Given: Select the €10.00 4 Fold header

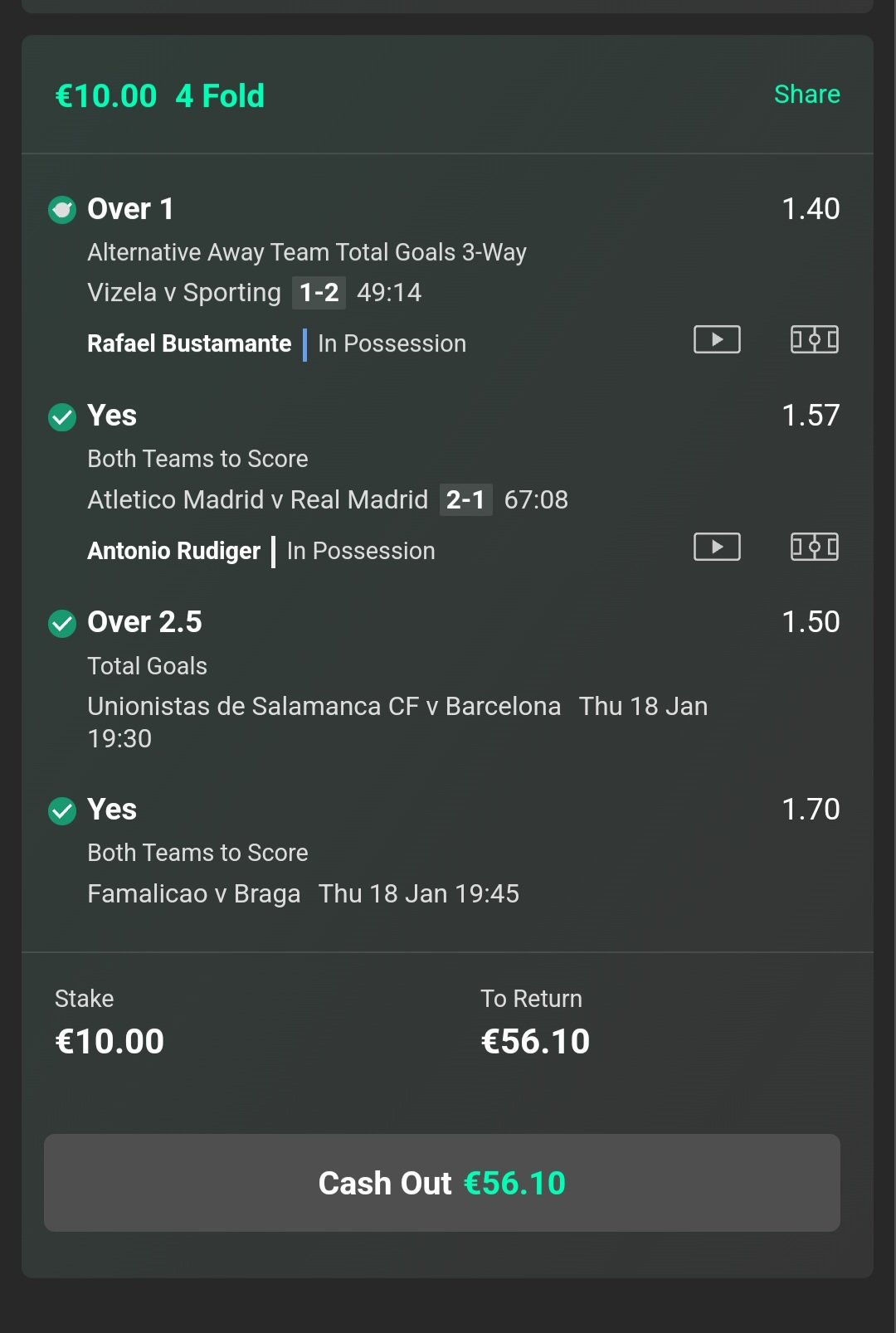Looking at the screenshot, I should [x=160, y=96].
